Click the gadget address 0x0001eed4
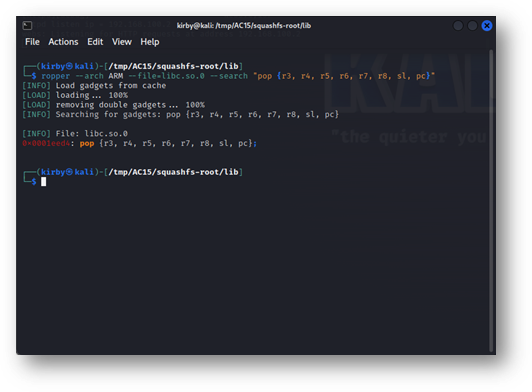This screenshot has height=392, width=532. 46,144
